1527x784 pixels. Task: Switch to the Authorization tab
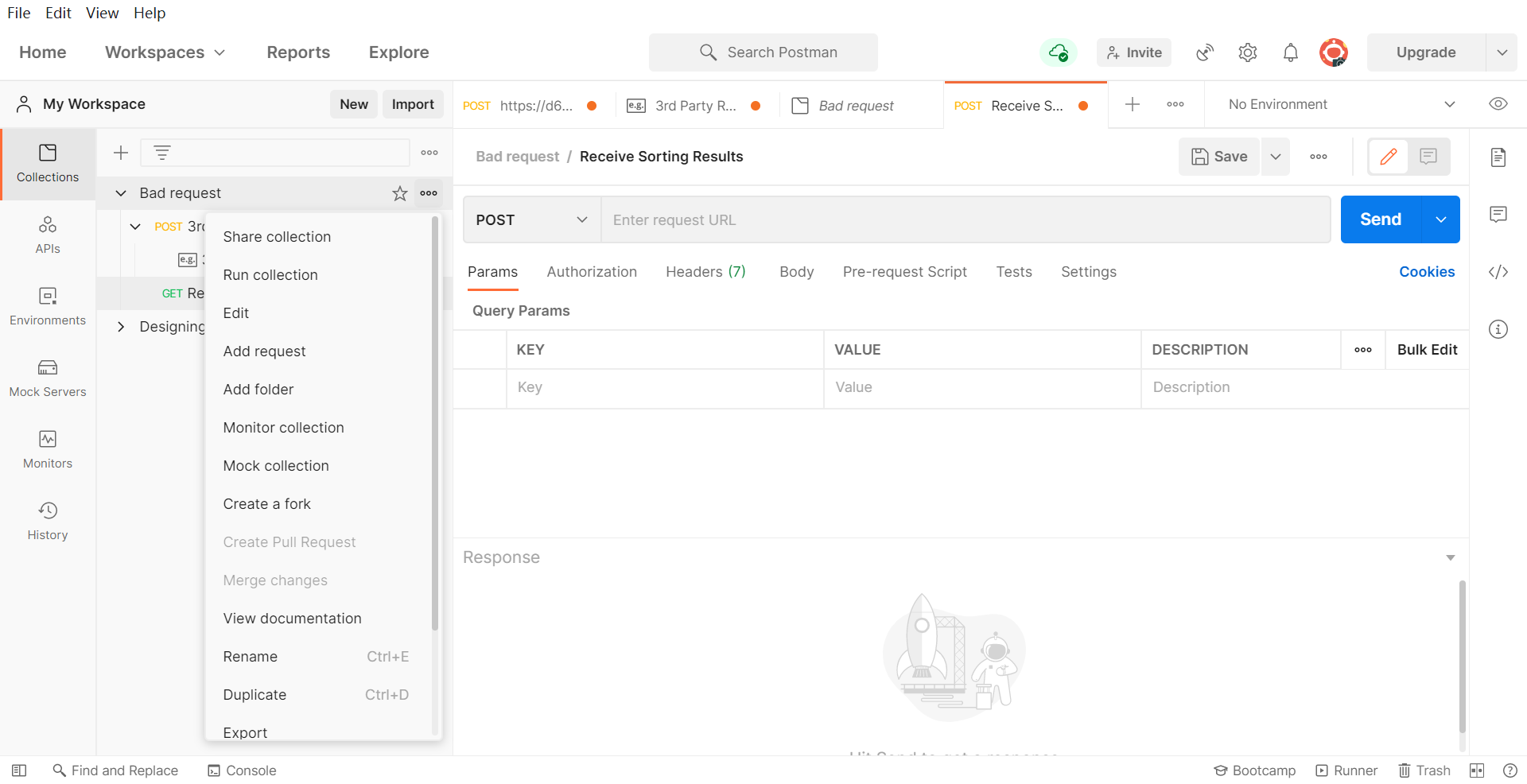click(x=592, y=272)
